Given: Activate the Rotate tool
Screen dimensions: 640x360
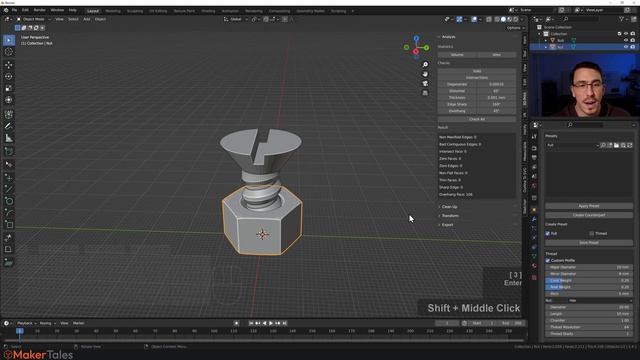Looking at the screenshot, I should pyautogui.click(x=9, y=76).
